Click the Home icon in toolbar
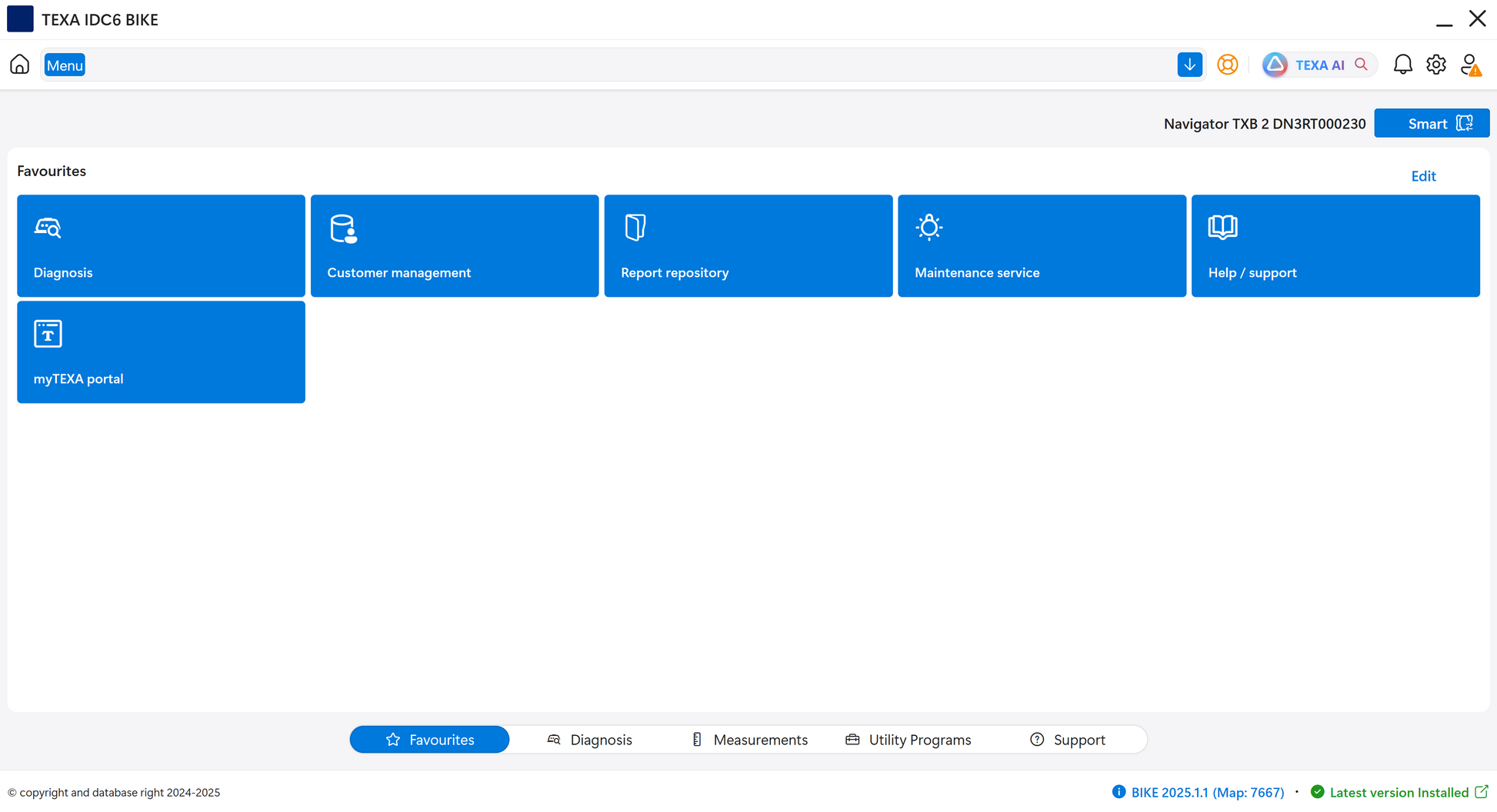This screenshot has width=1497, height=812. (19, 65)
